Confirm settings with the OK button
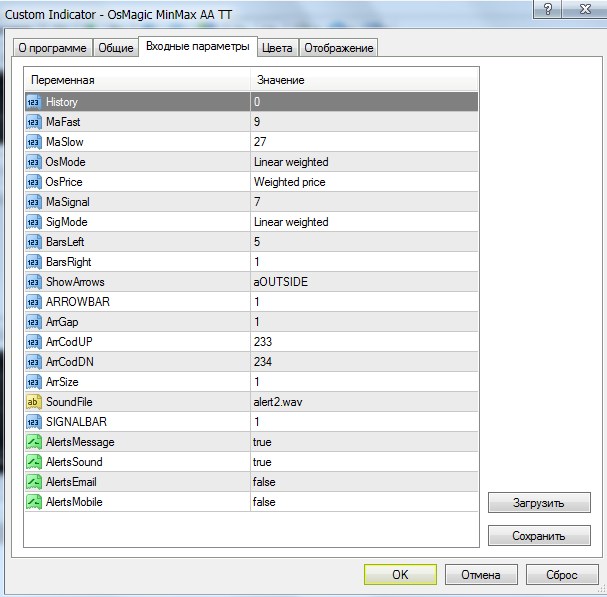Viewport: 607px width, 597px height. pyautogui.click(x=400, y=575)
